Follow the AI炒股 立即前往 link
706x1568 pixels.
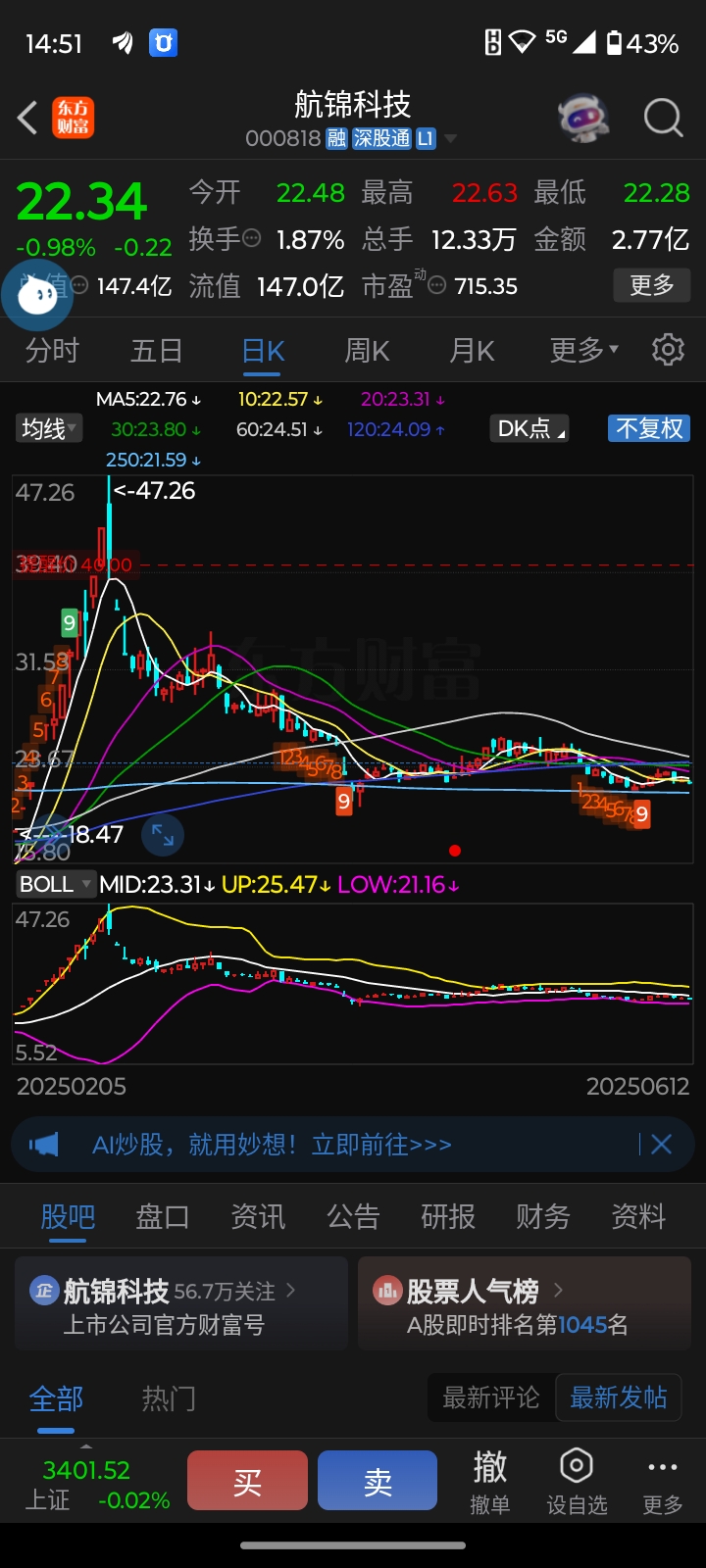click(272, 1145)
